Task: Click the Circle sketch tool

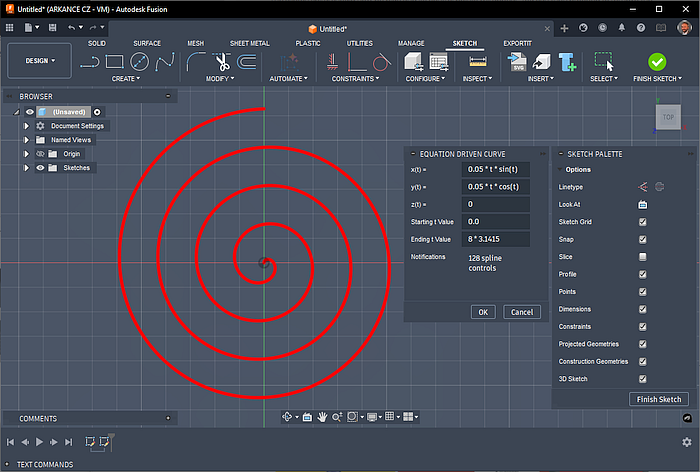Action: coord(140,61)
